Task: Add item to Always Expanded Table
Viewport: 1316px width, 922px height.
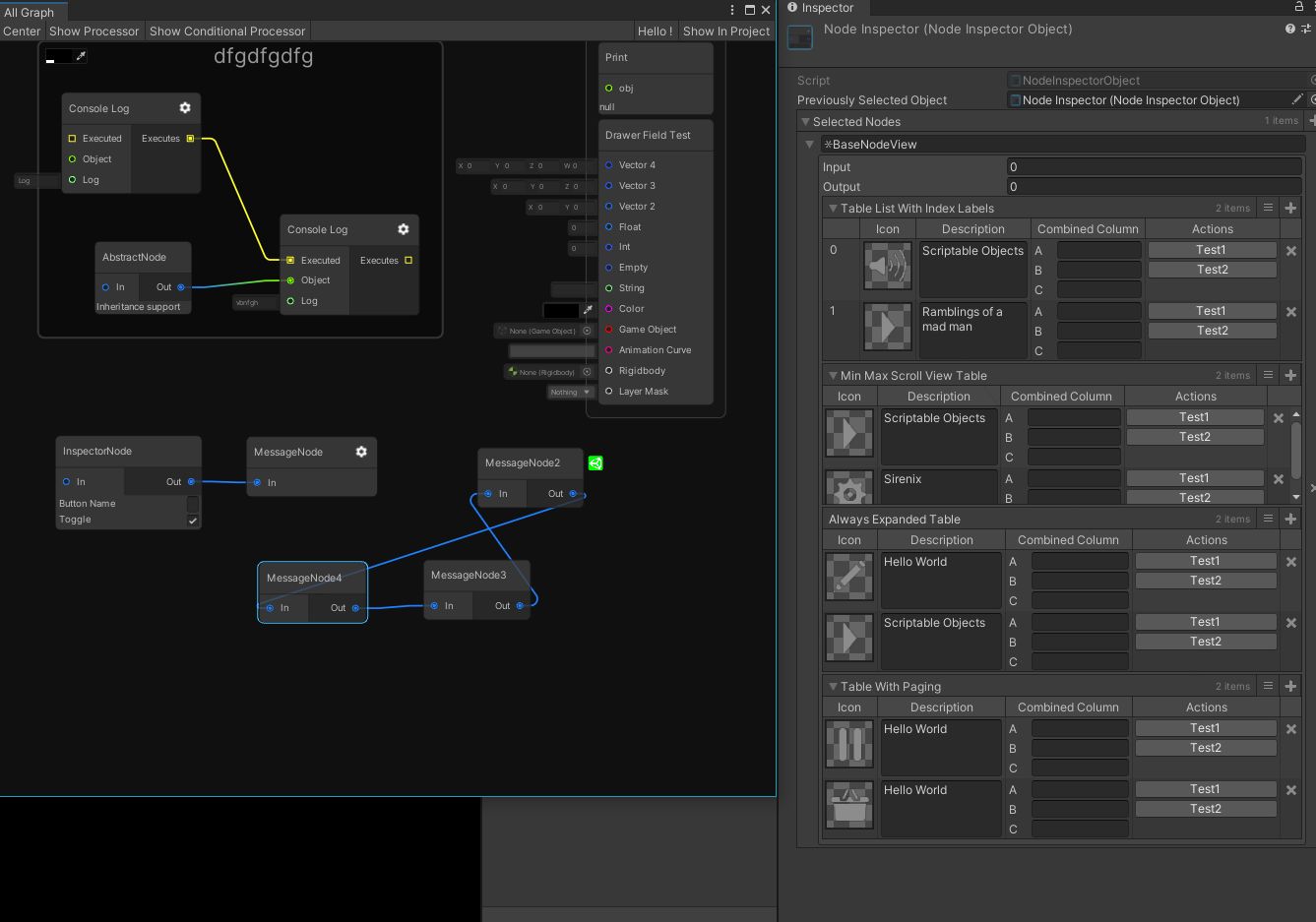Action: coord(1291,519)
